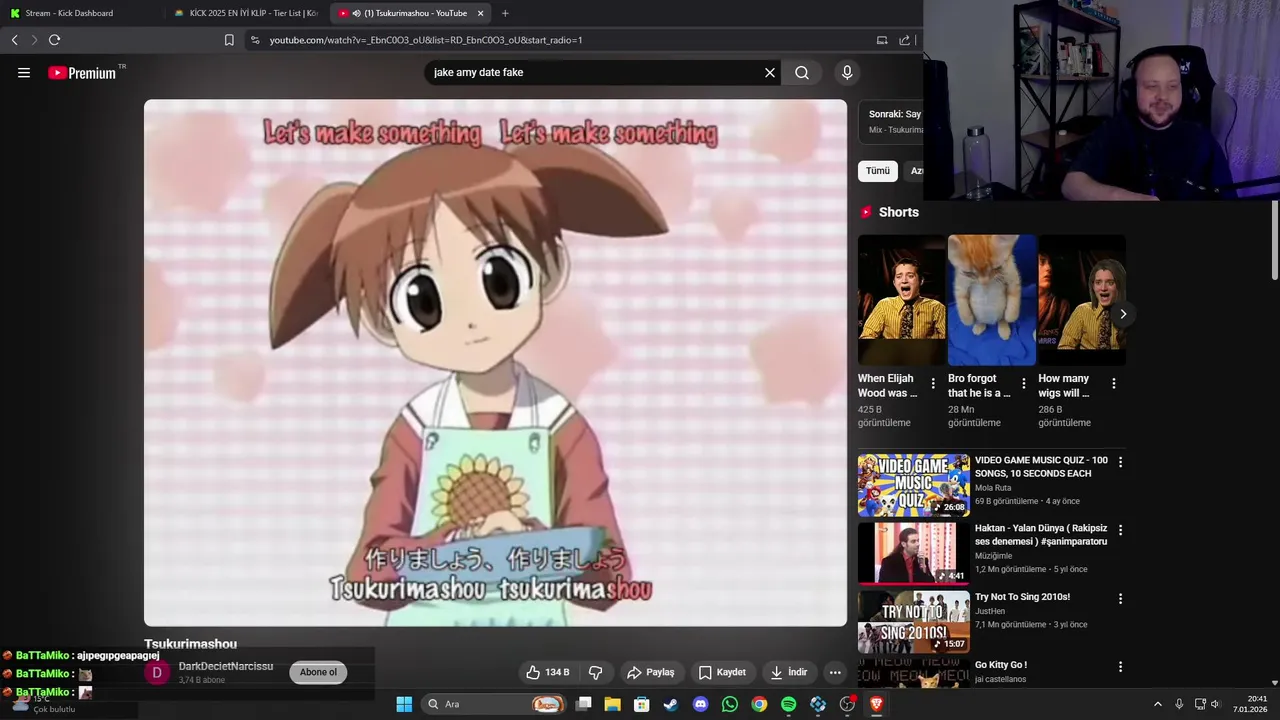Close the Tsukurimashou YouTube tab

(480, 13)
